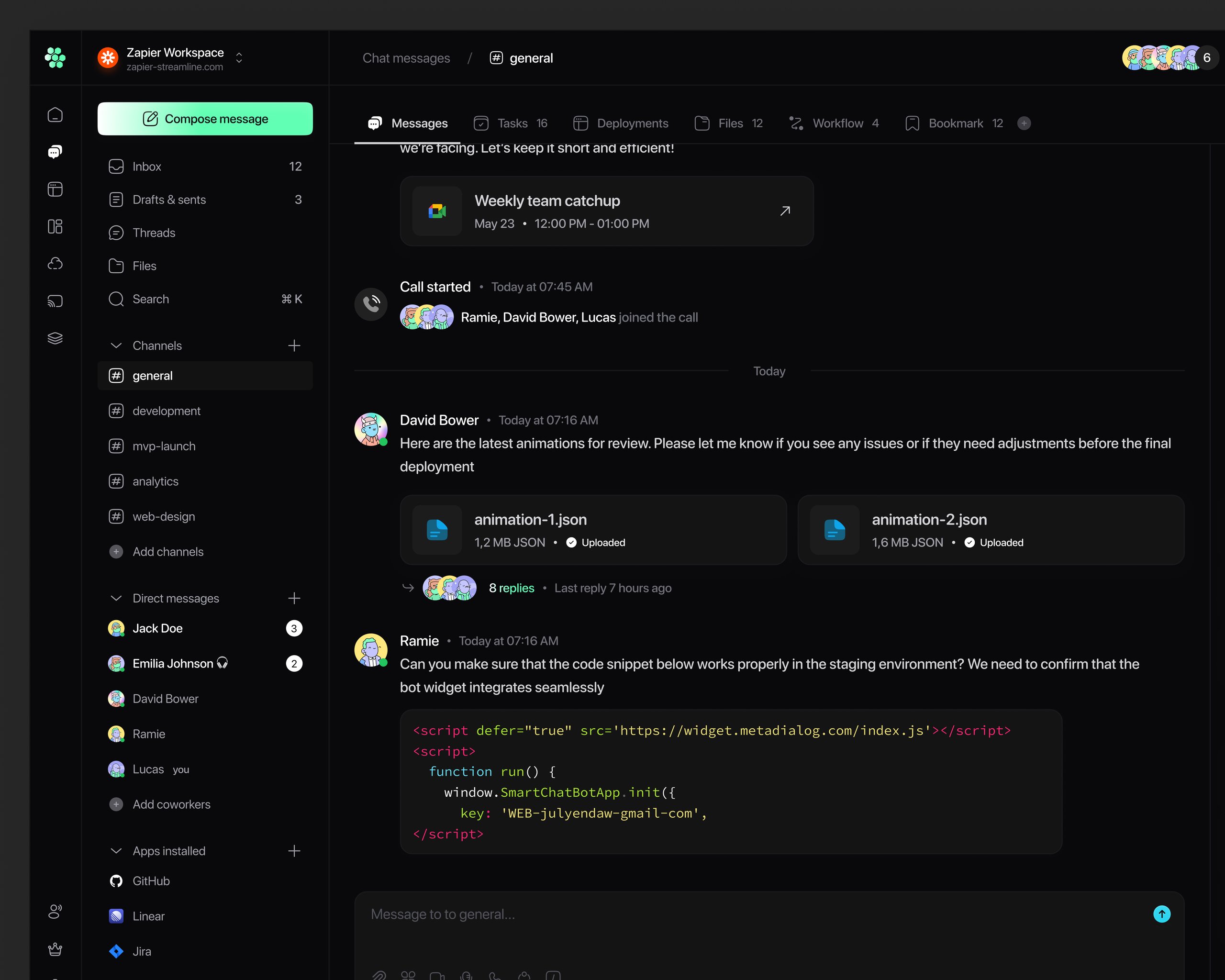The width and height of the screenshot is (1225, 980).
Task: Click the attach paperclip icon
Action: pos(379,975)
